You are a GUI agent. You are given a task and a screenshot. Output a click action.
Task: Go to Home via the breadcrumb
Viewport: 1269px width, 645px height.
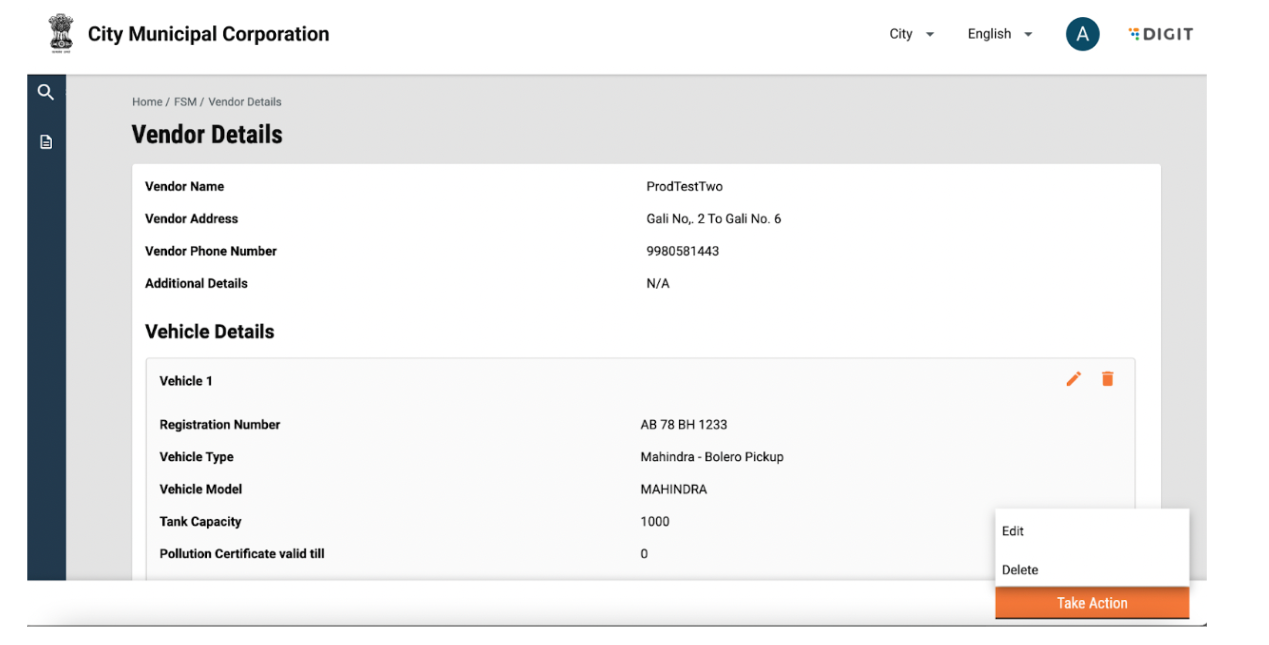pyautogui.click(x=147, y=102)
